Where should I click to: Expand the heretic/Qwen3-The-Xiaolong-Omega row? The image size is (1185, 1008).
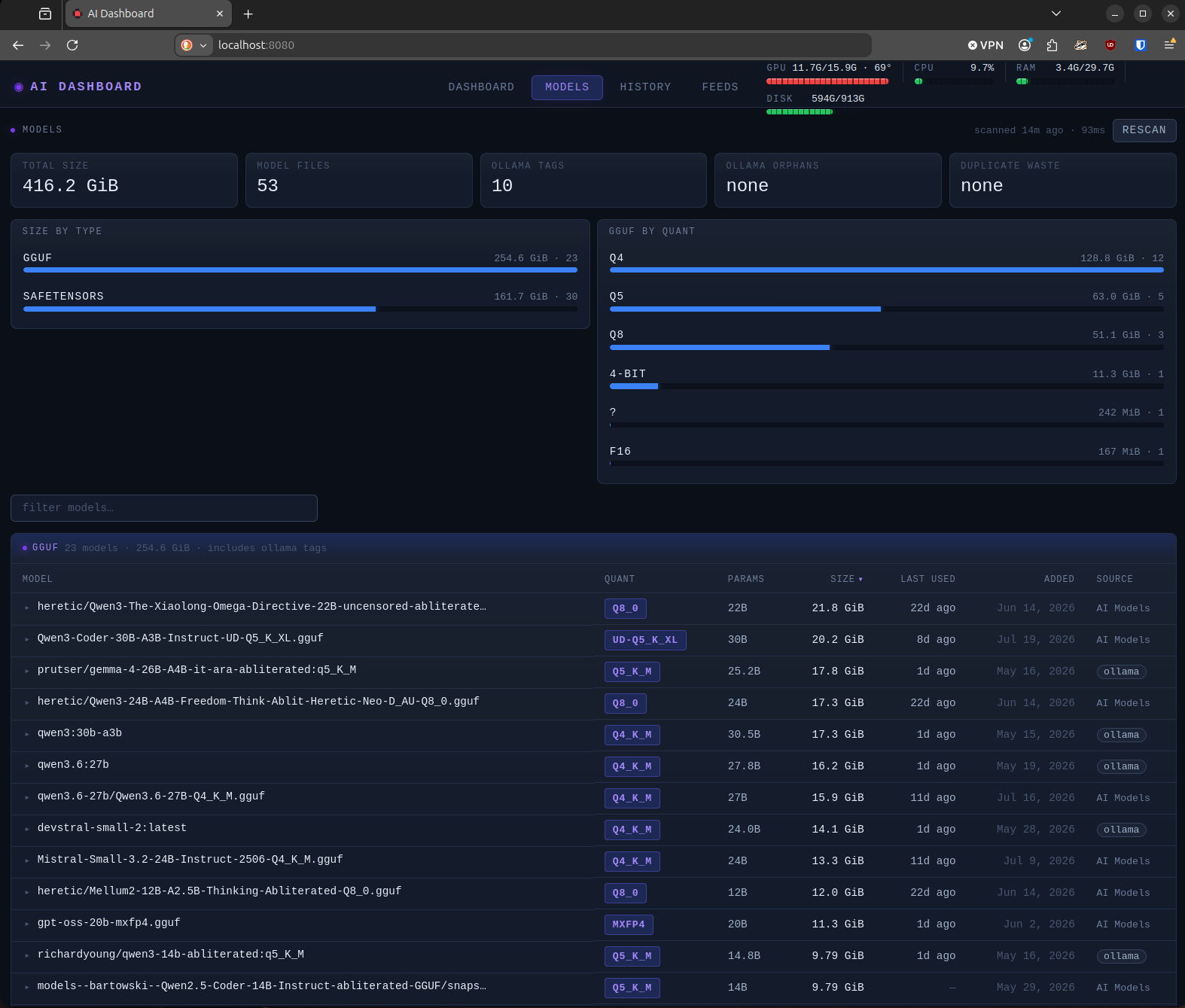point(27,608)
